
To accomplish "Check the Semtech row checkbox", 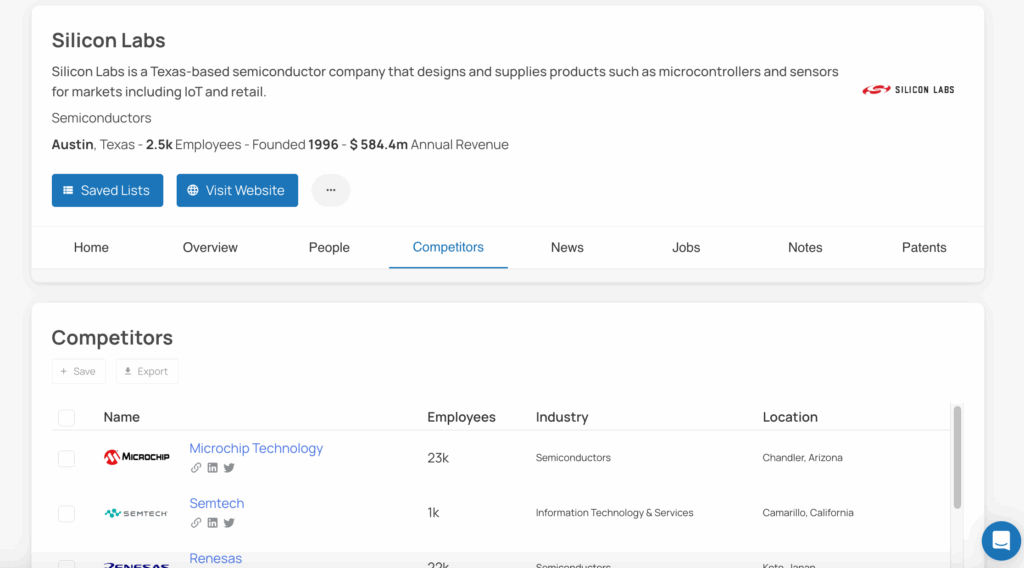I will coord(66,513).
